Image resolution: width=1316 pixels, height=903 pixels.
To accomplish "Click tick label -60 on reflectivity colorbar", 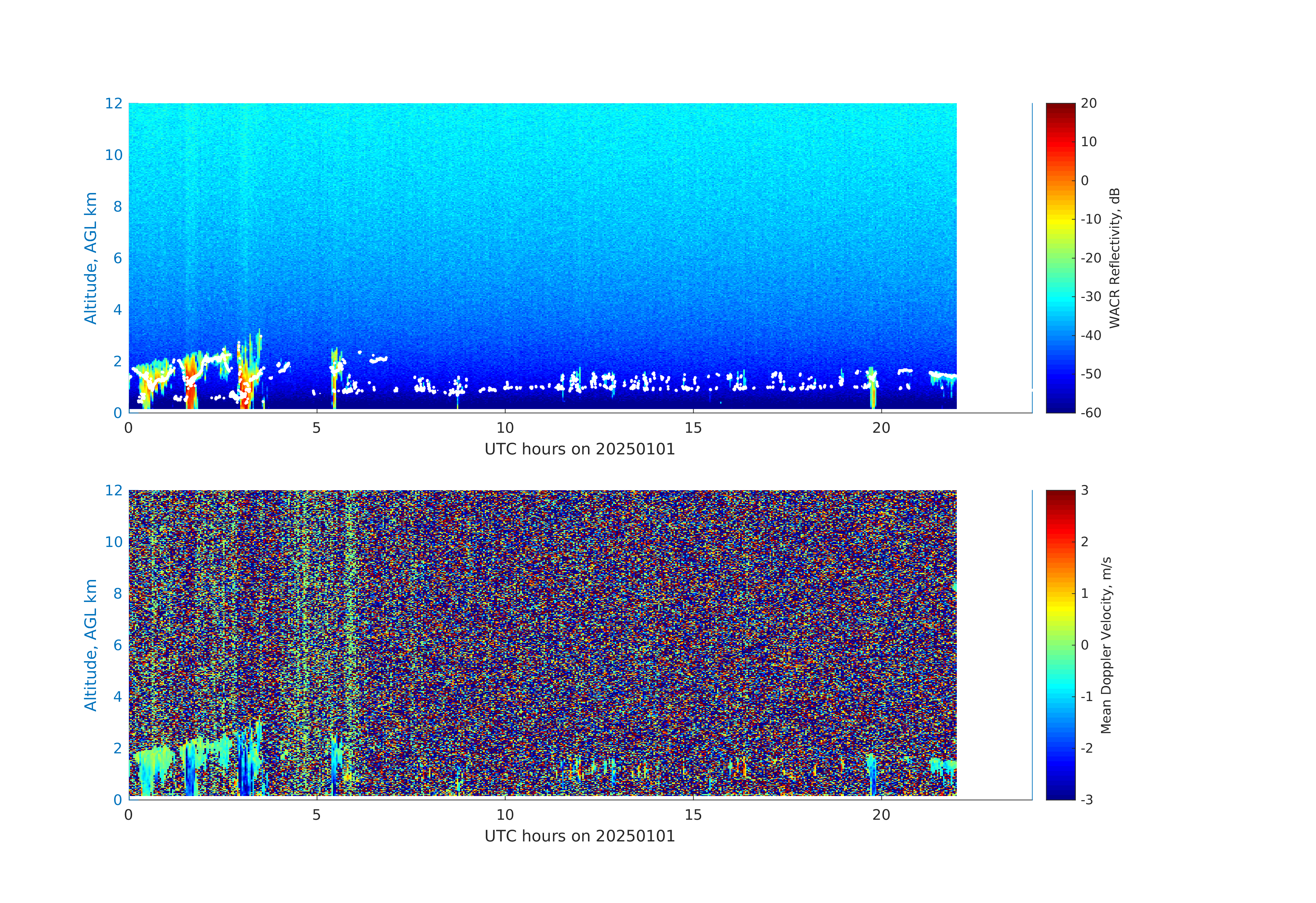I will point(1091,413).
